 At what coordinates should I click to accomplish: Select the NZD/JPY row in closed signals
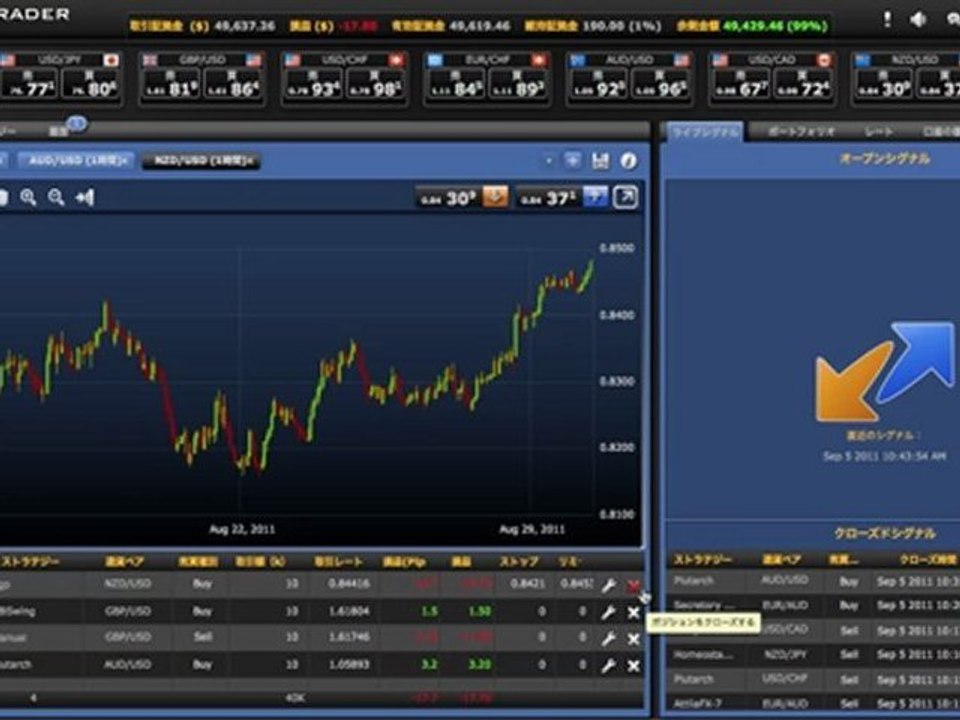pyautogui.click(x=813, y=655)
